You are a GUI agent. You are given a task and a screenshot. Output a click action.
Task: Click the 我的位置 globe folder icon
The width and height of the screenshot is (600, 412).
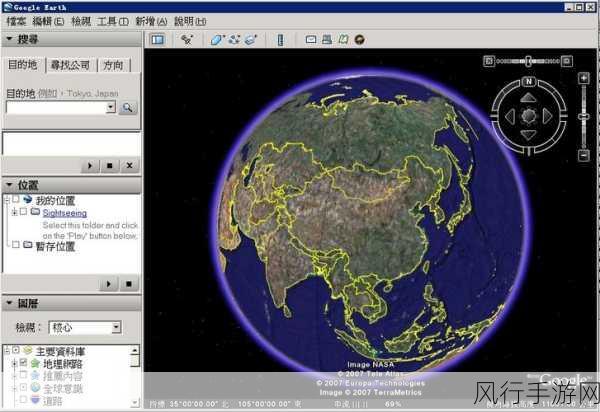28,199
